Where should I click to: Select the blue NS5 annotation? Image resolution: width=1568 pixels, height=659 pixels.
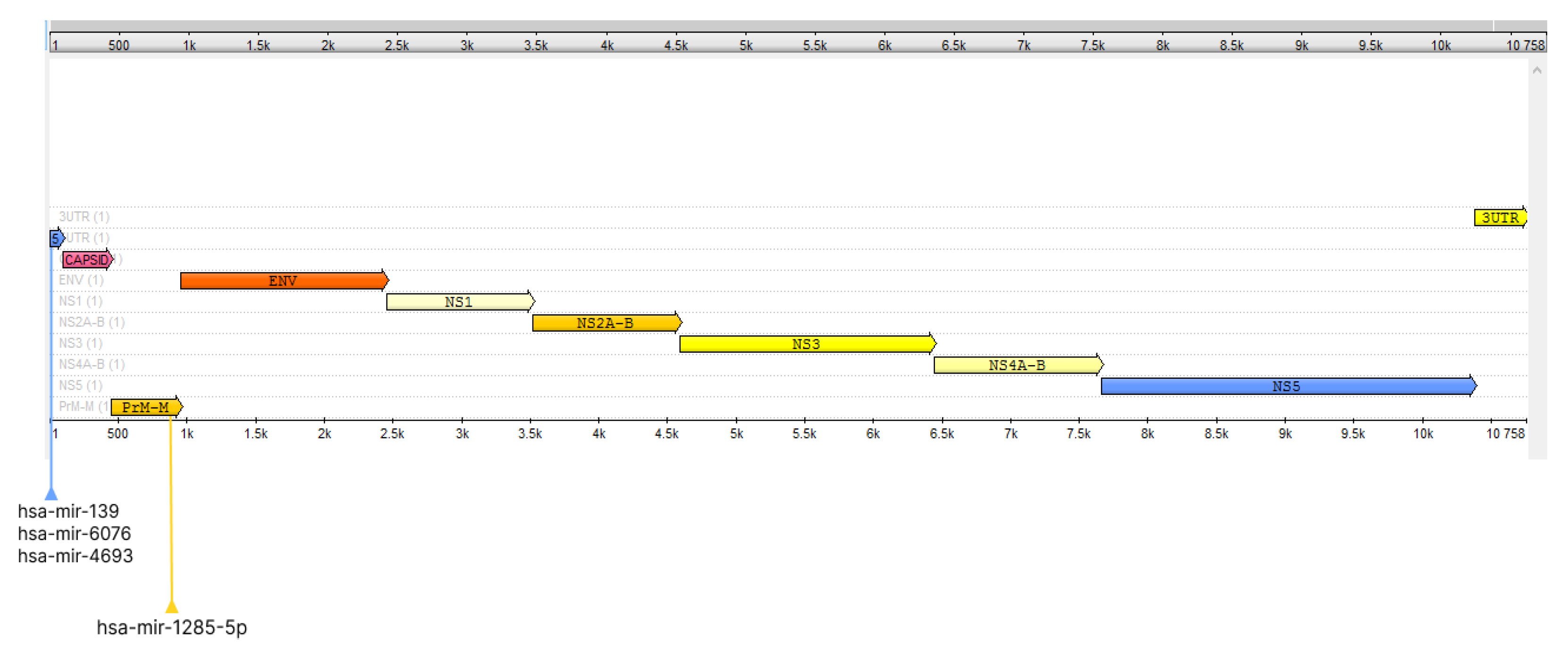(x=1287, y=386)
